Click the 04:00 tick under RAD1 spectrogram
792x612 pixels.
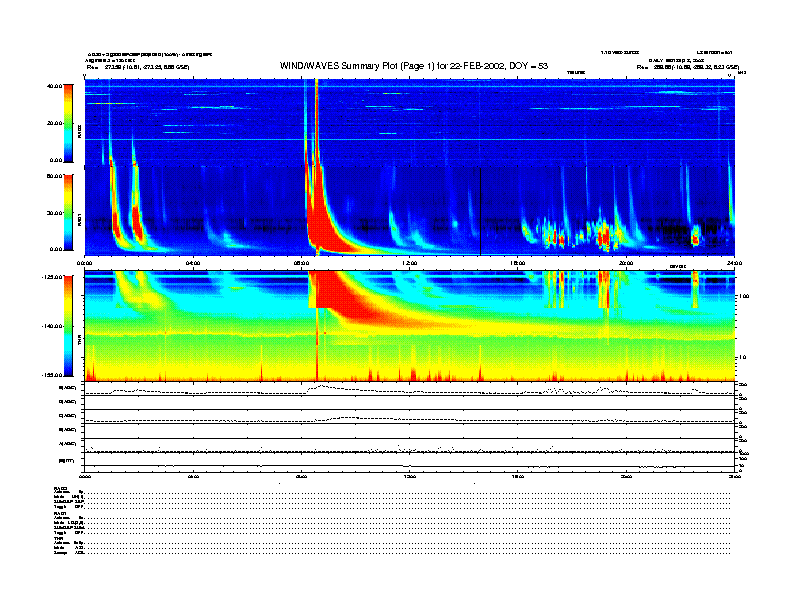(x=193, y=263)
